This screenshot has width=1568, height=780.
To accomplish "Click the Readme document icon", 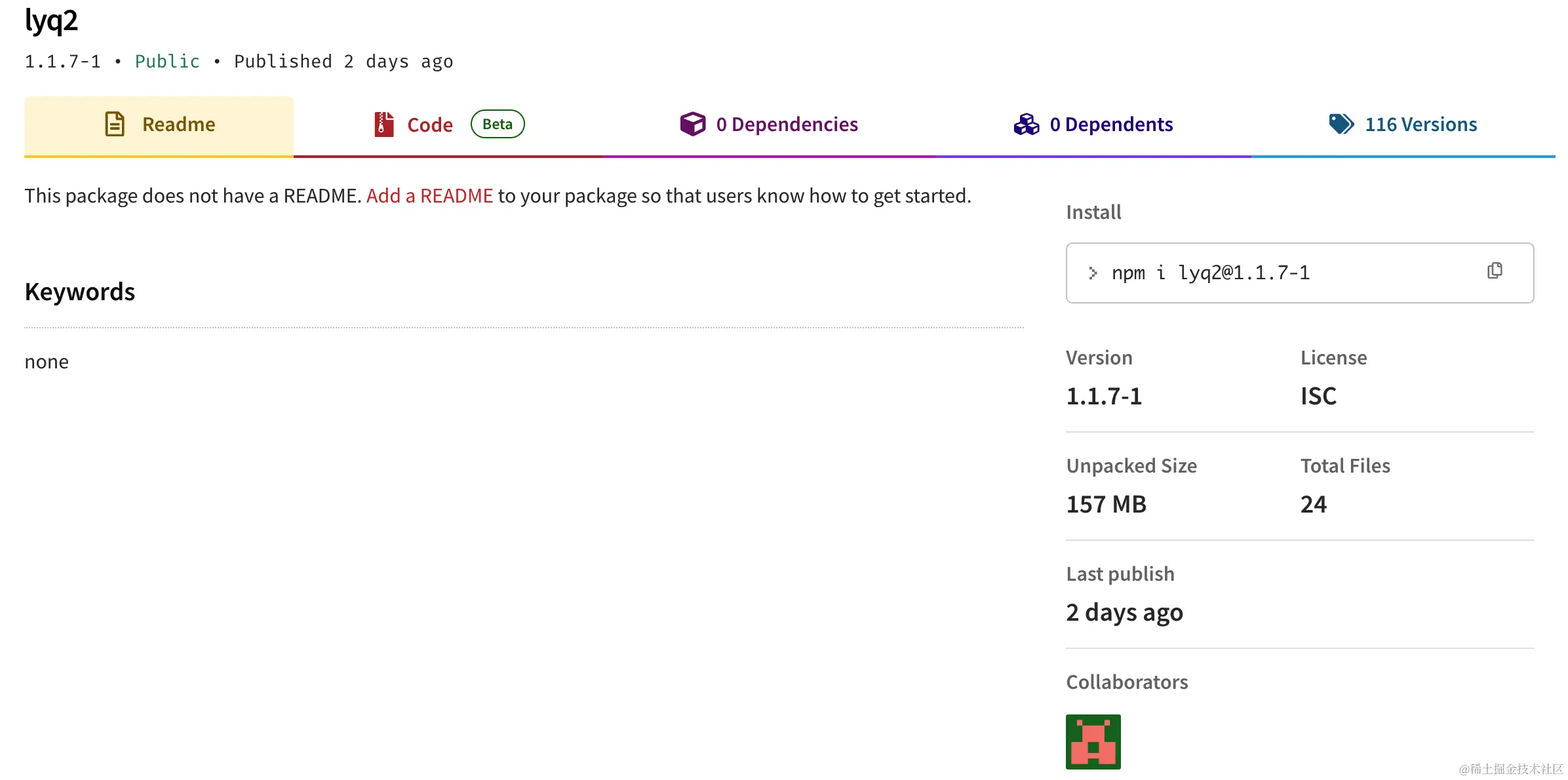I will [115, 124].
